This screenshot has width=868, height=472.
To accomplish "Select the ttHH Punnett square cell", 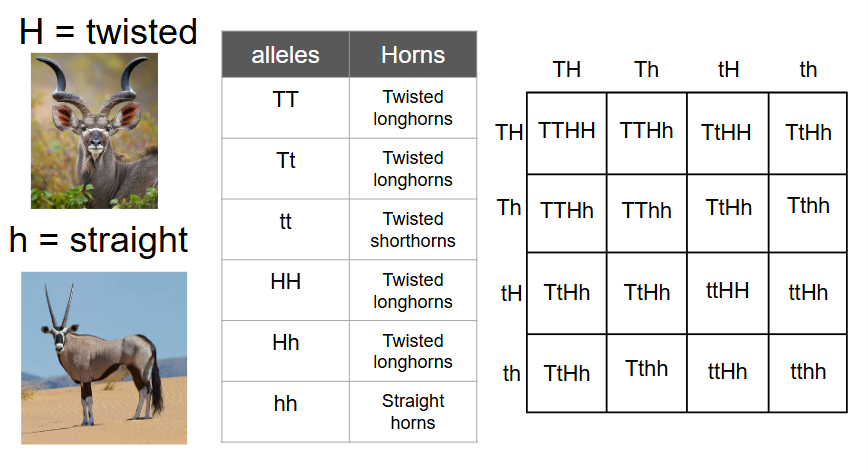I will click(x=727, y=293).
